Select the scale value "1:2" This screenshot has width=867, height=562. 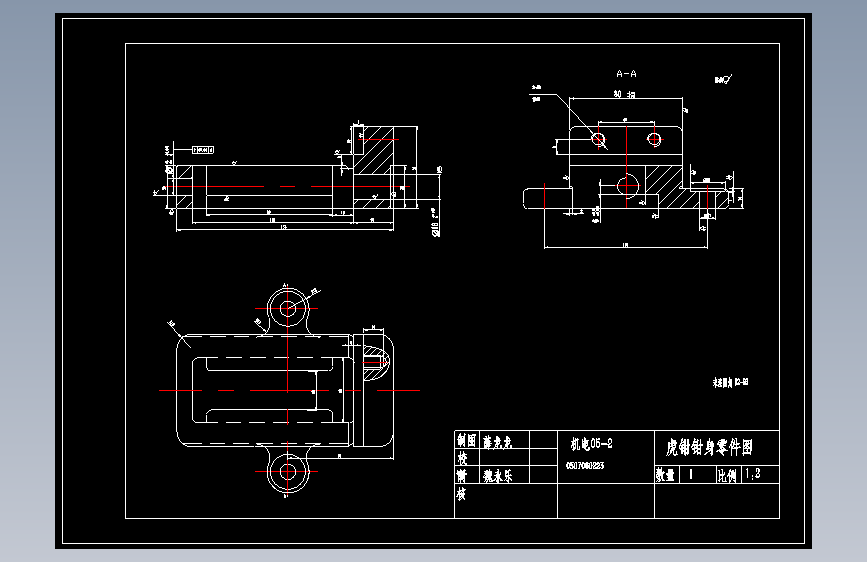[753, 473]
